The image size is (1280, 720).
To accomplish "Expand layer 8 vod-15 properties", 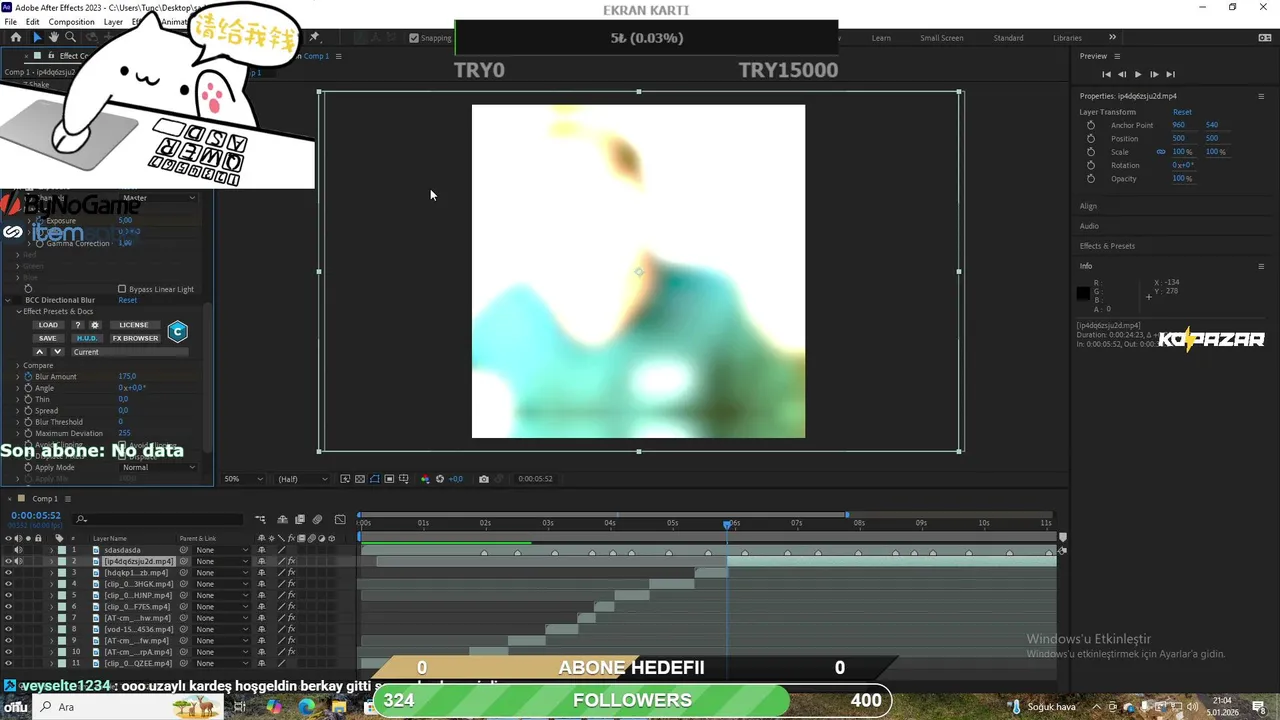I will 52,629.
